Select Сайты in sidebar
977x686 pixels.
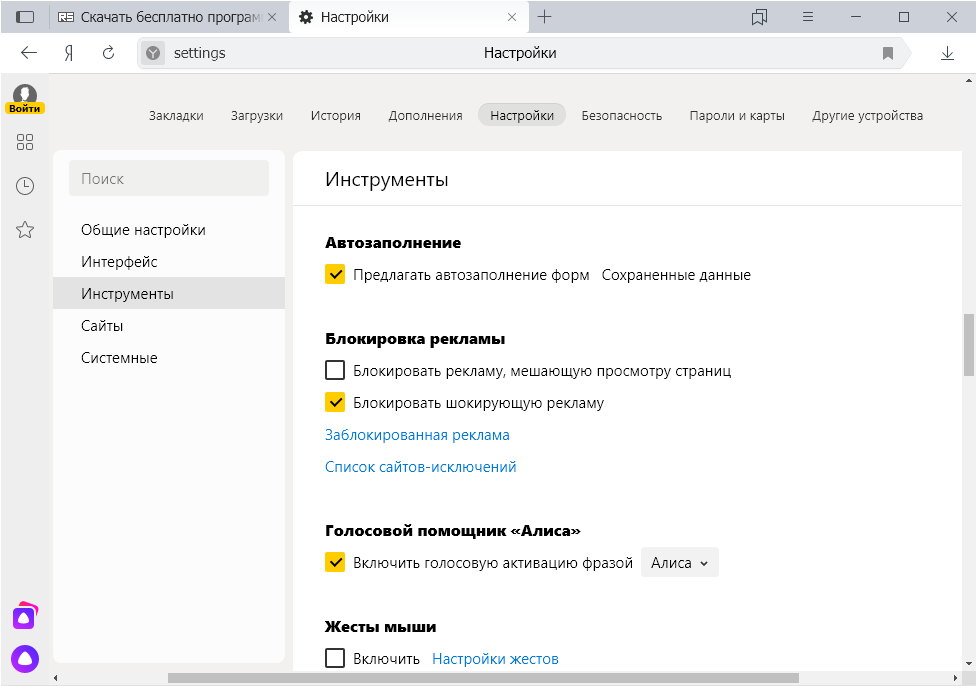[x=169, y=326]
